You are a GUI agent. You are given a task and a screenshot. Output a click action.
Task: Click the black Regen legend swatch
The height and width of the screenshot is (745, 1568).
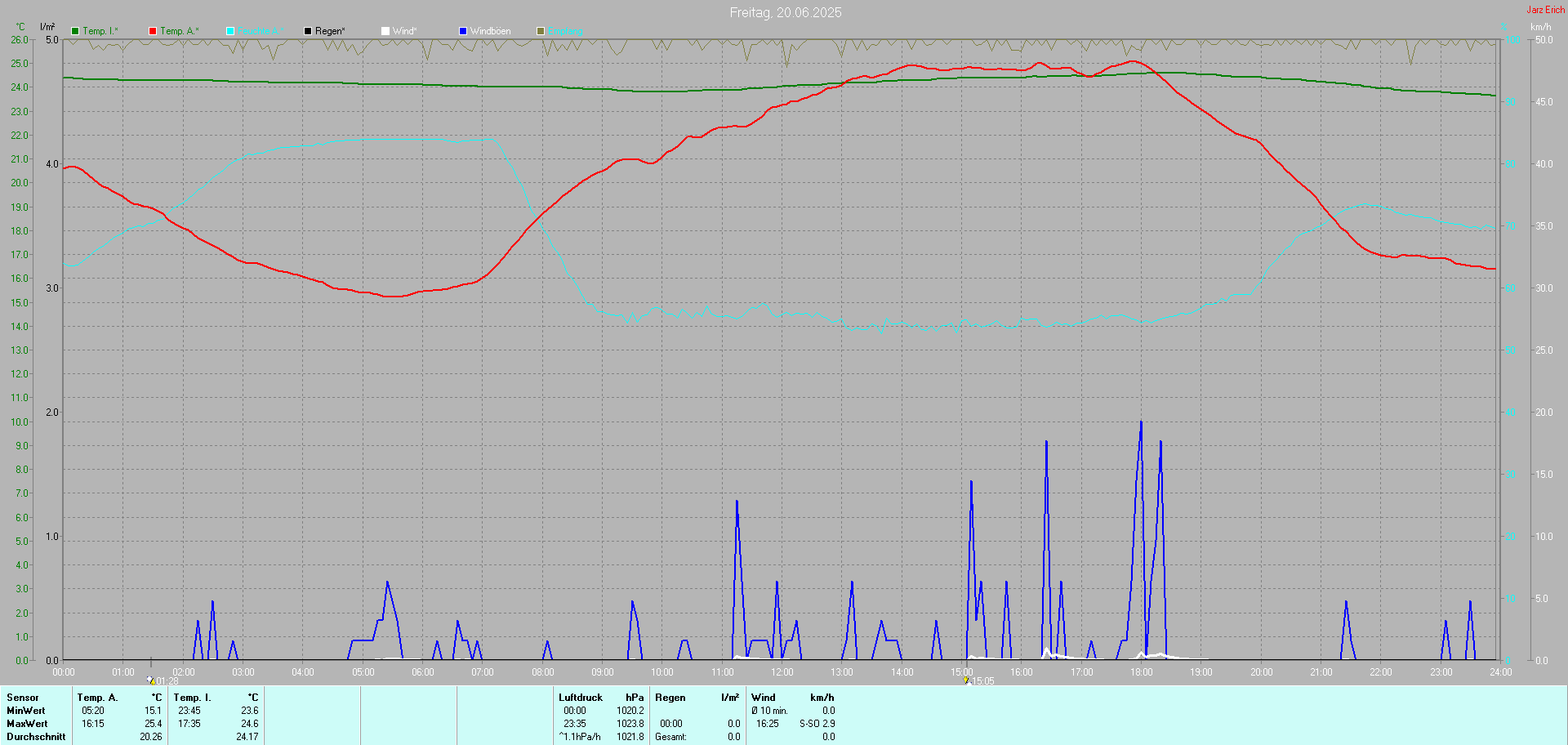[x=308, y=31]
